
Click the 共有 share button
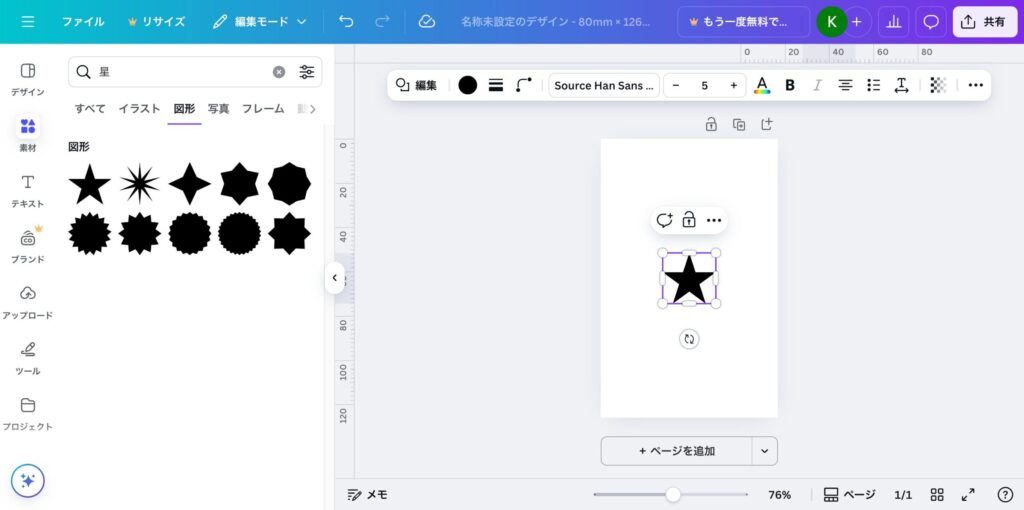click(x=984, y=21)
